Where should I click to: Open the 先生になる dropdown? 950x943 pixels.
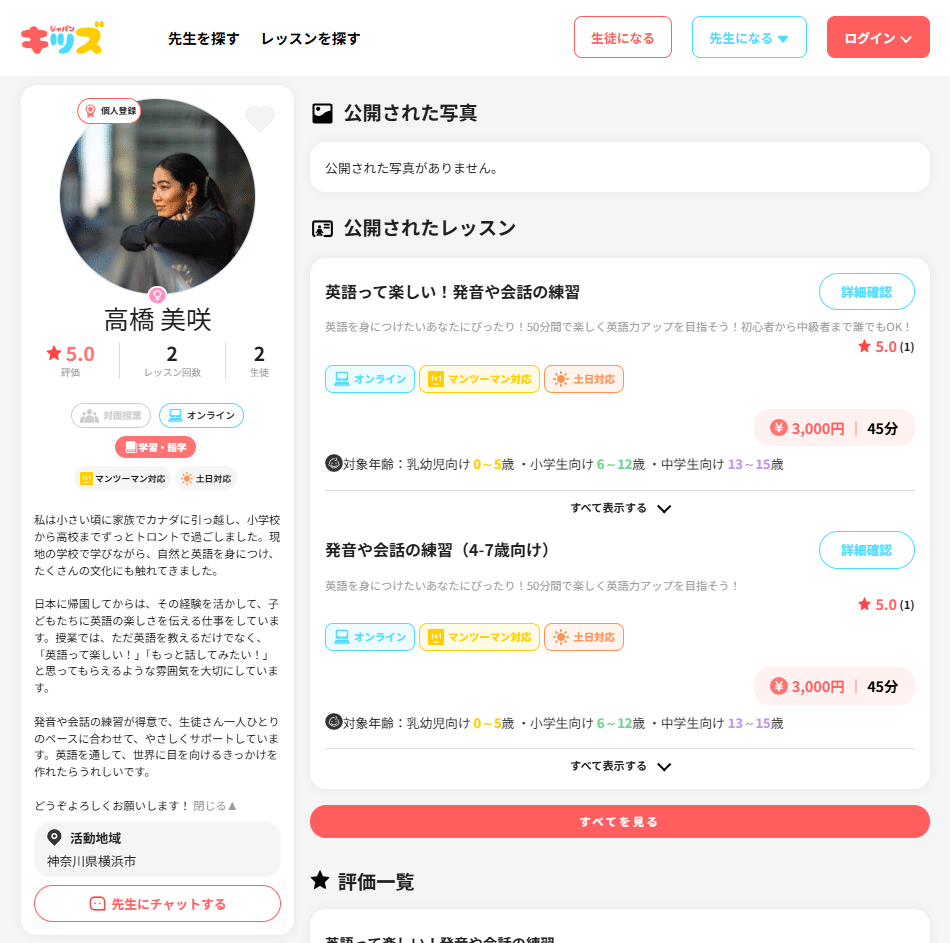tap(749, 38)
